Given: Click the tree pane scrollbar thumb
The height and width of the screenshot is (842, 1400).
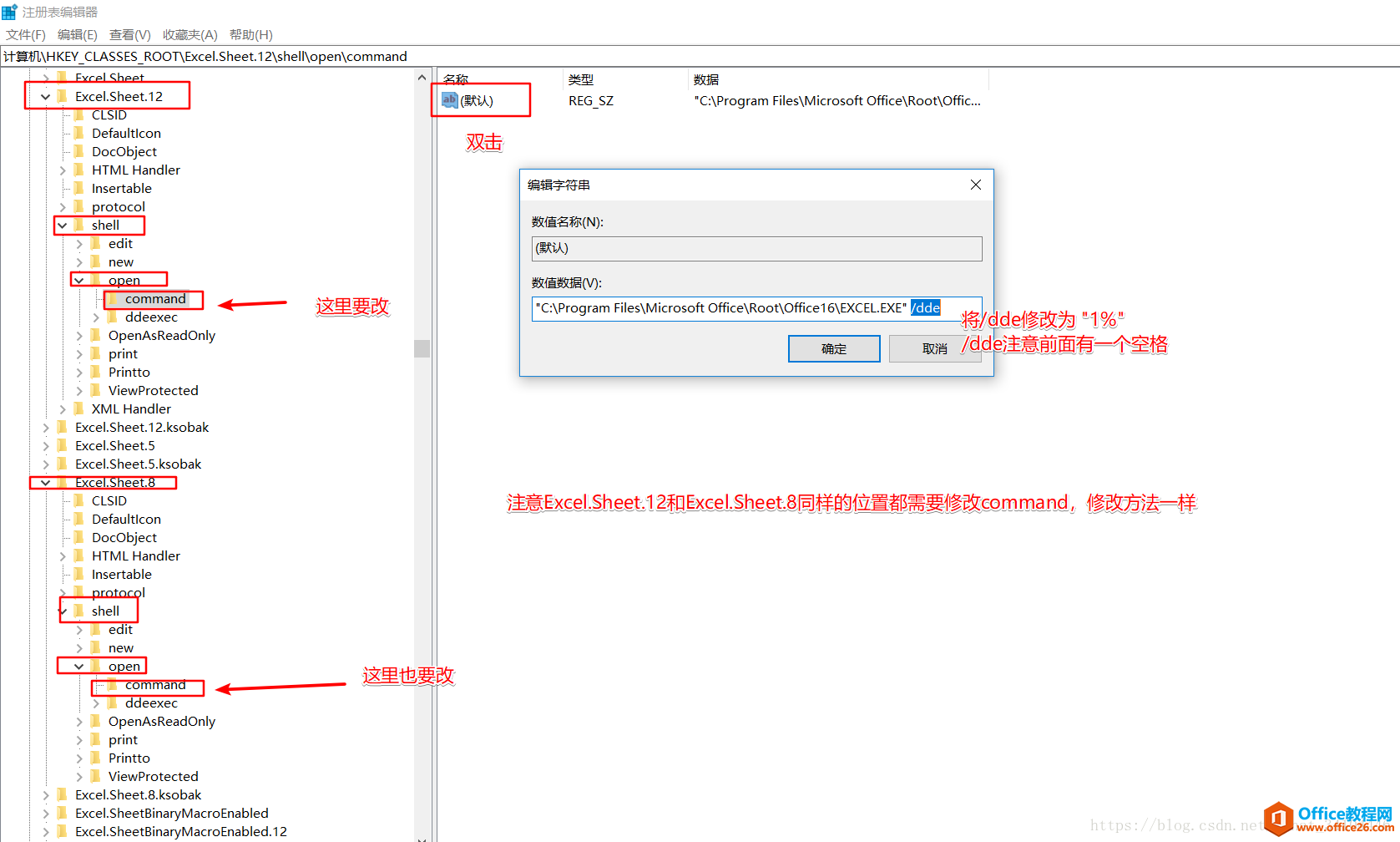Looking at the screenshot, I should tap(422, 348).
